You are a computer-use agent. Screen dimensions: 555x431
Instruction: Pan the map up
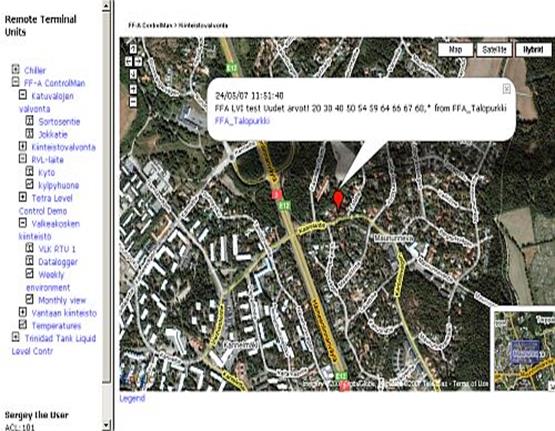coord(133,48)
